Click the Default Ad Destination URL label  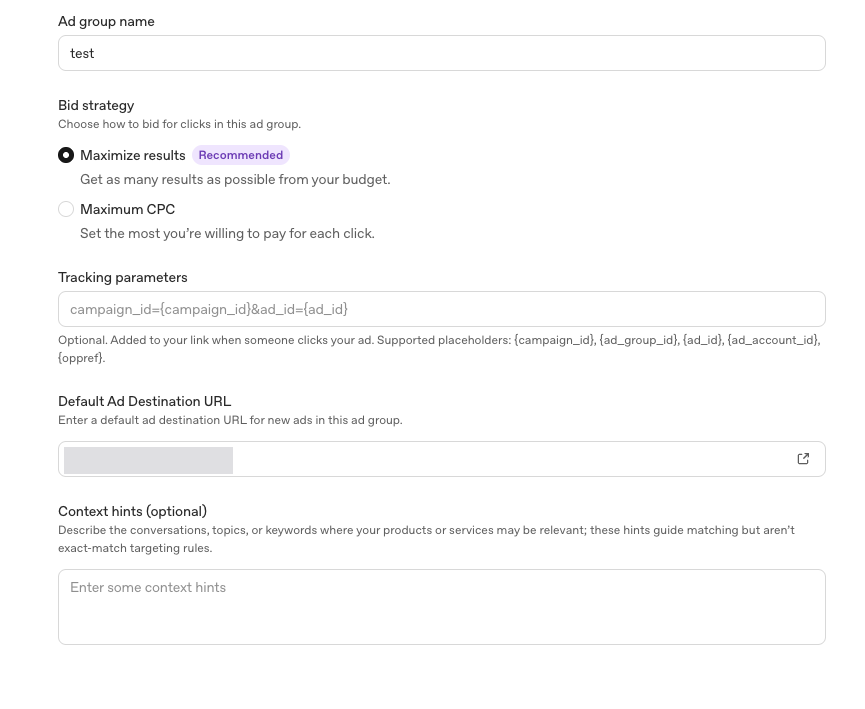click(x=145, y=401)
